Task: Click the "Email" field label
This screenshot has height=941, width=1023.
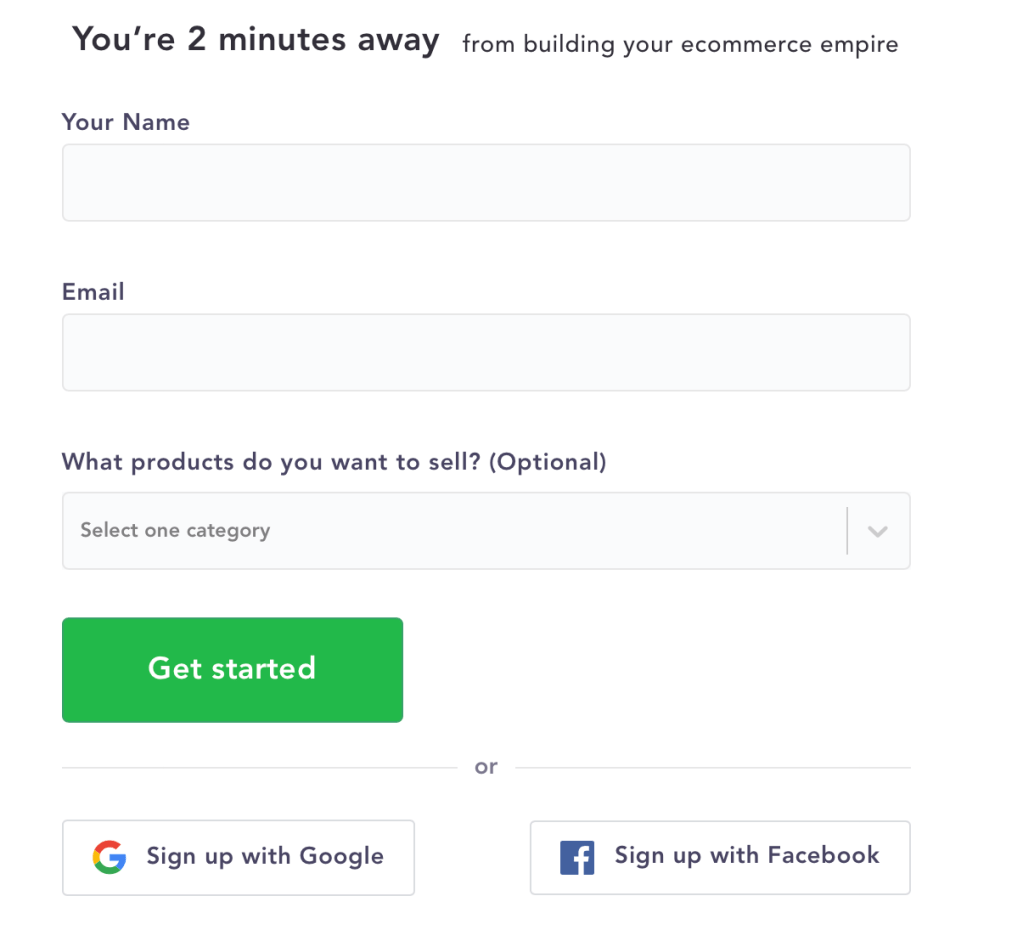Action: tap(93, 292)
